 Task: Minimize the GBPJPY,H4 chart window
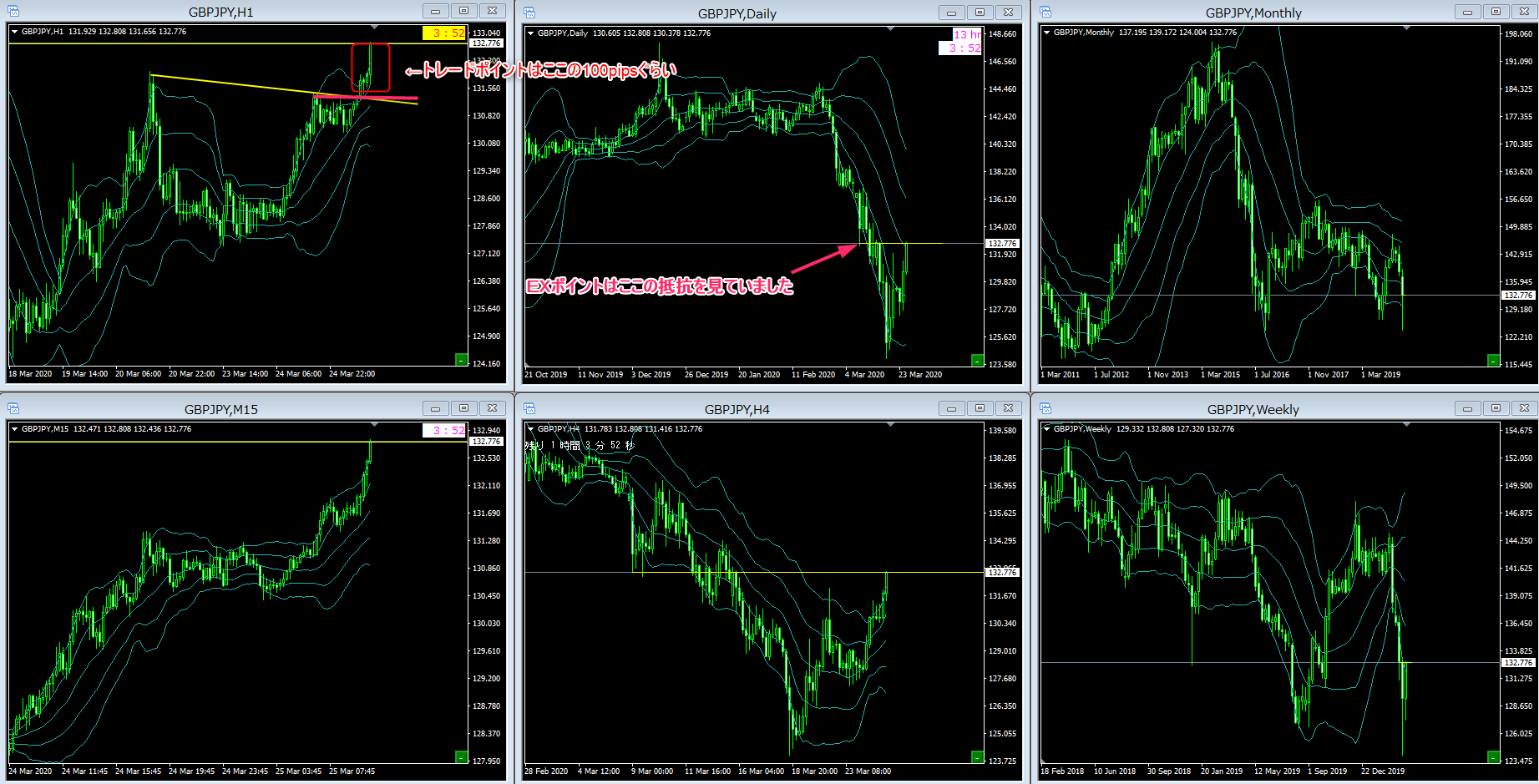coord(951,408)
